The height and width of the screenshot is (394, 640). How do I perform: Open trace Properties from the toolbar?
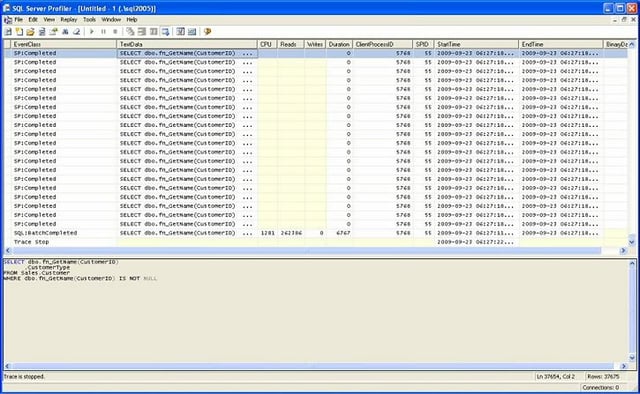point(53,31)
